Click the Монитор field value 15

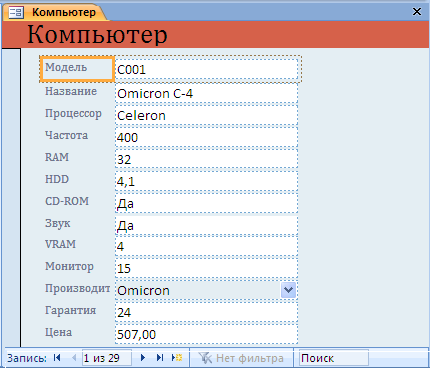(x=206, y=268)
